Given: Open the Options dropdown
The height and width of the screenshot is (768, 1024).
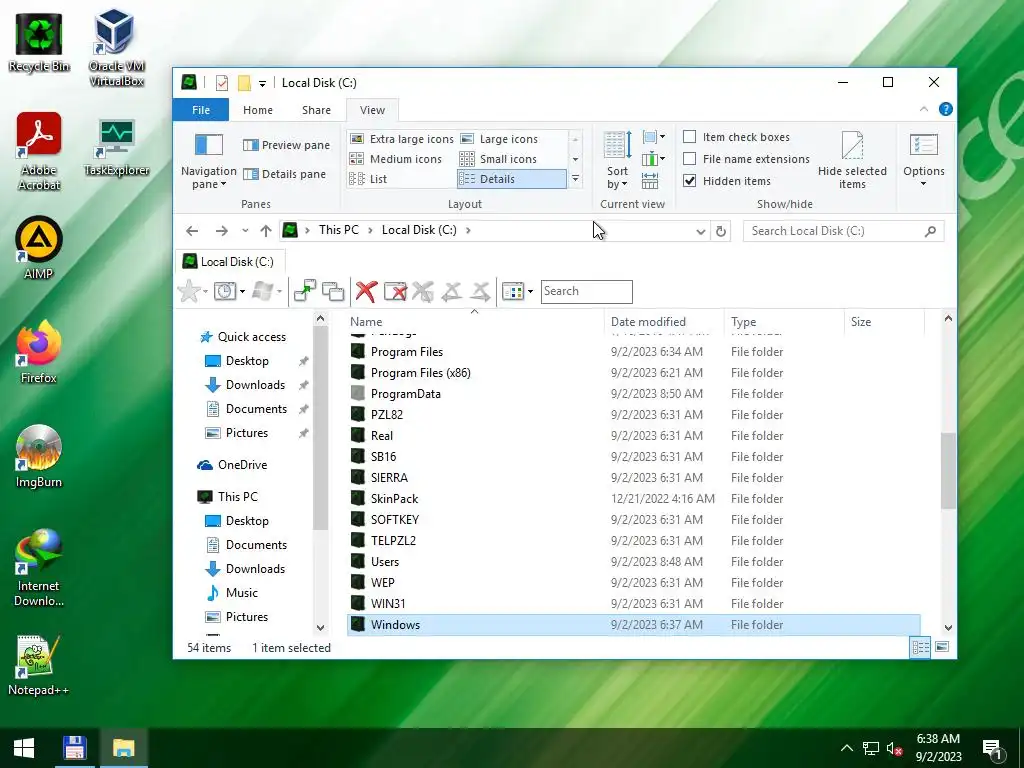Looking at the screenshot, I should click(923, 161).
